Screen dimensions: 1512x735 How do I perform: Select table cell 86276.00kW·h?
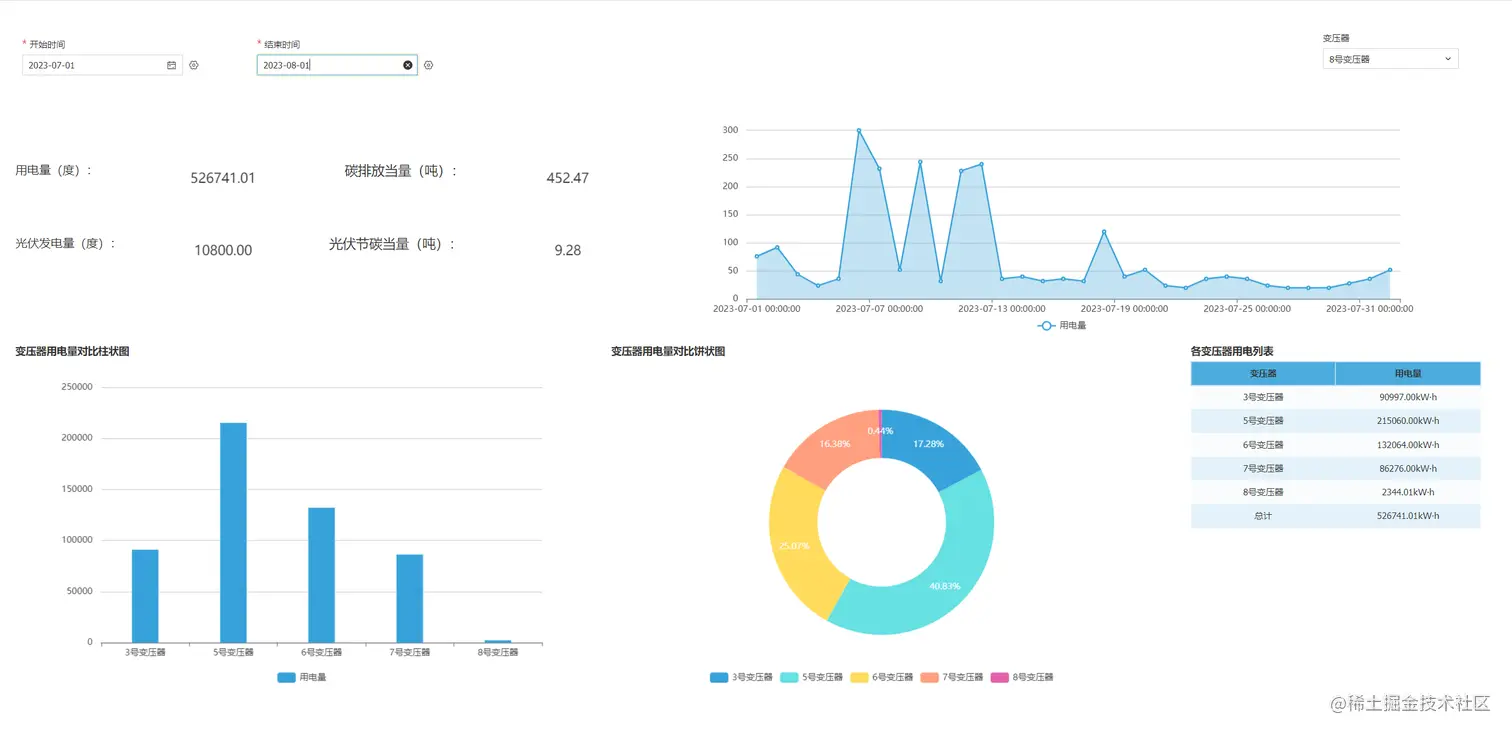click(1408, 468)
